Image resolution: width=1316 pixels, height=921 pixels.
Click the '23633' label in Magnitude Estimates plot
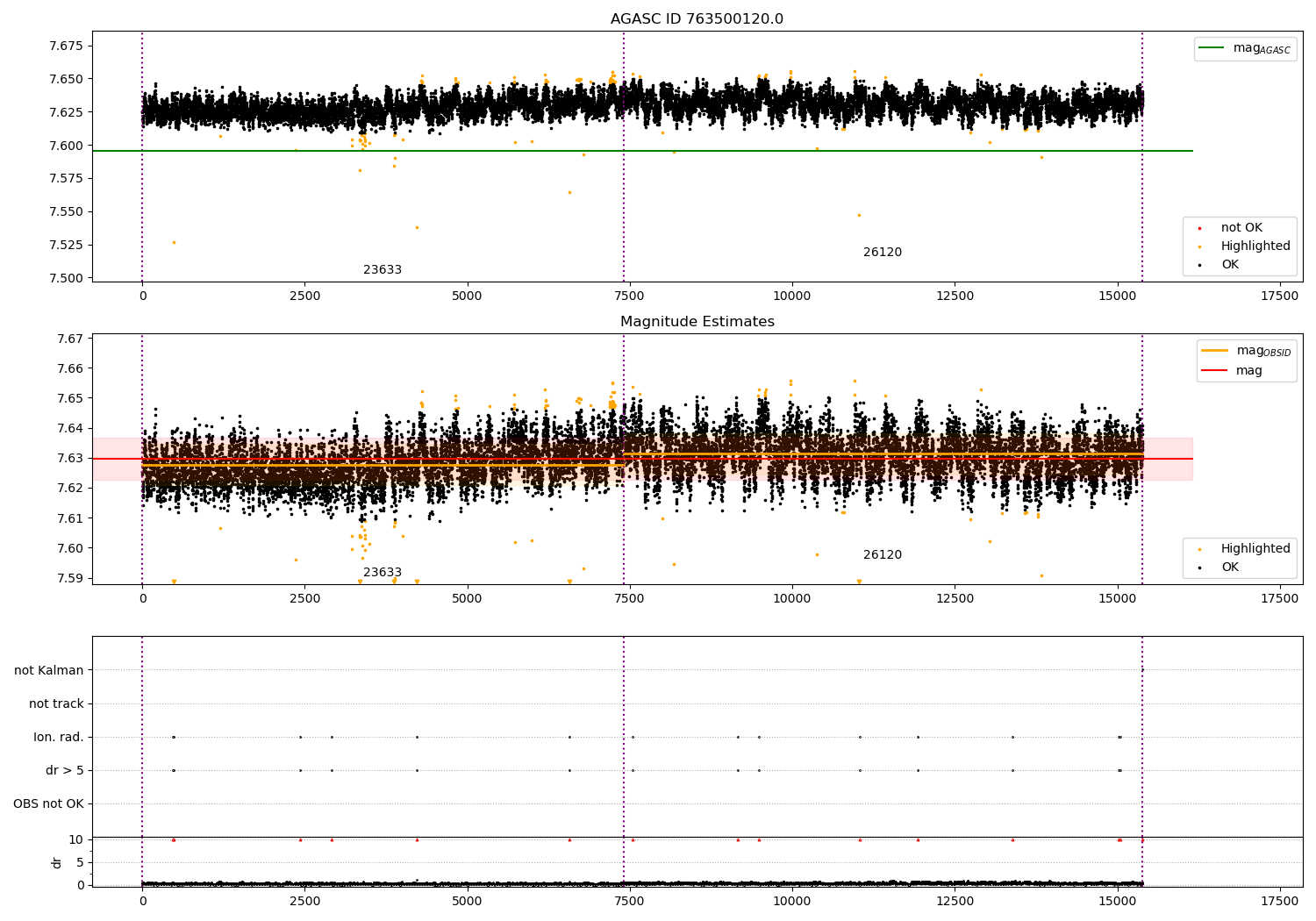coord(383,573)
